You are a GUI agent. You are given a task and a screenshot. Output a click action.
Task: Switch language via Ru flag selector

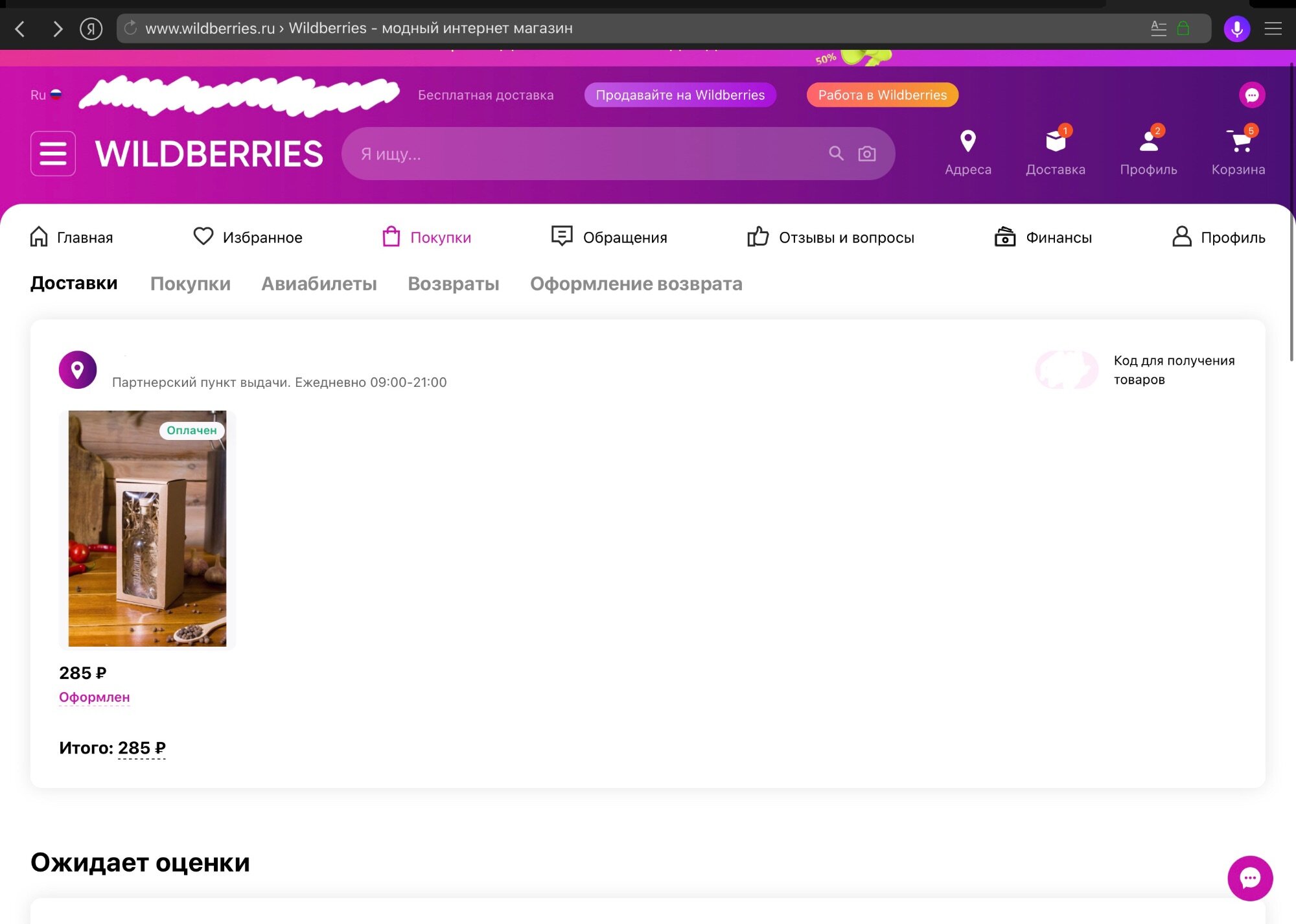coord(46,95)
